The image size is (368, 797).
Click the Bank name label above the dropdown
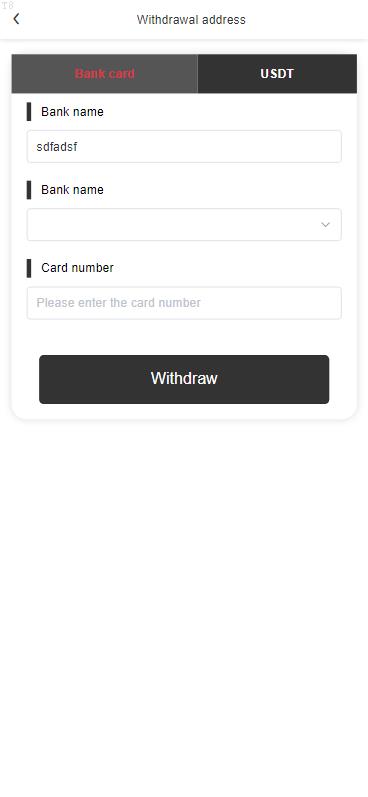pos(72,190)
